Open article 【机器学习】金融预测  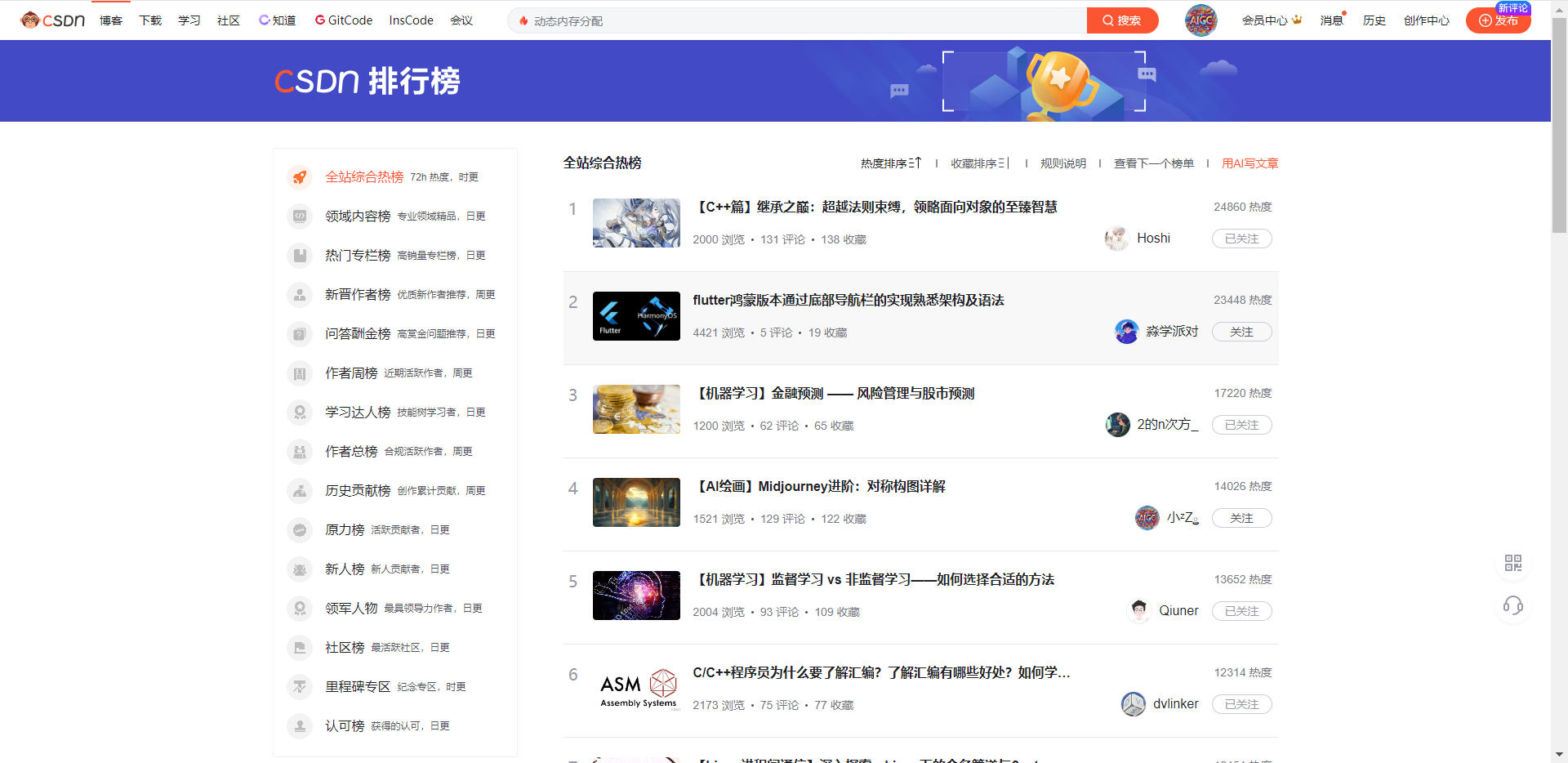(834, 394)
